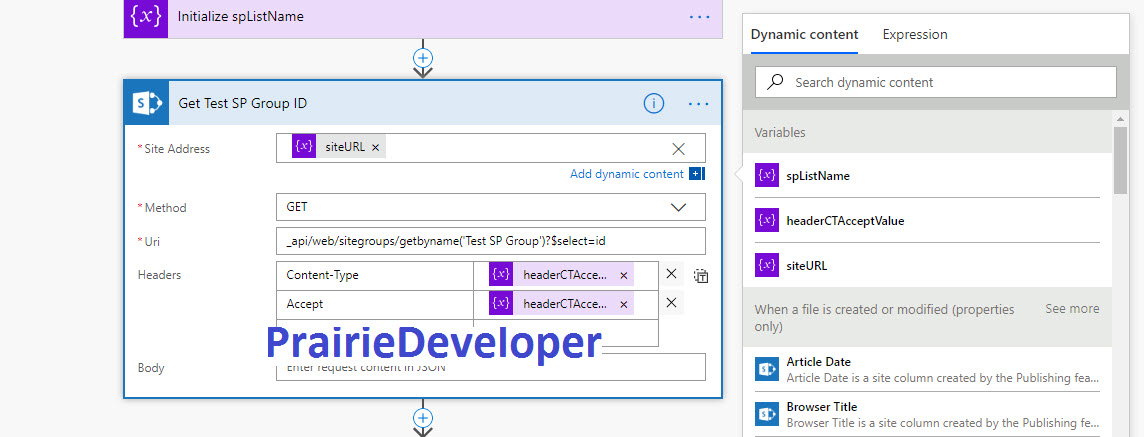This screenshot has width=1144, height=437.
Task: Click the variable icon on Initialize spListName
Action: 146,18
